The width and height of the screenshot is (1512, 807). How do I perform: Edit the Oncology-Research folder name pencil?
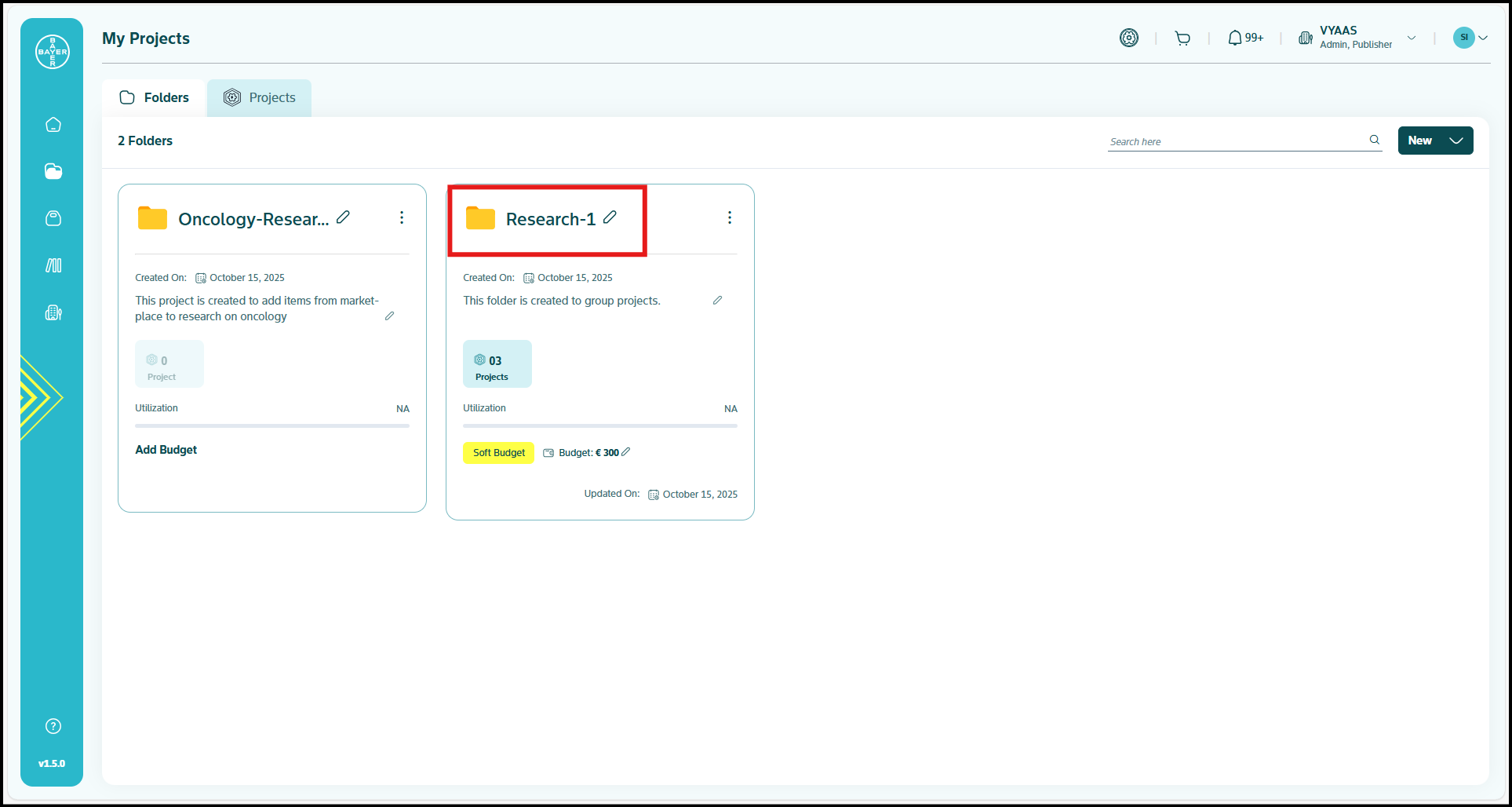[x=344, y=217]
